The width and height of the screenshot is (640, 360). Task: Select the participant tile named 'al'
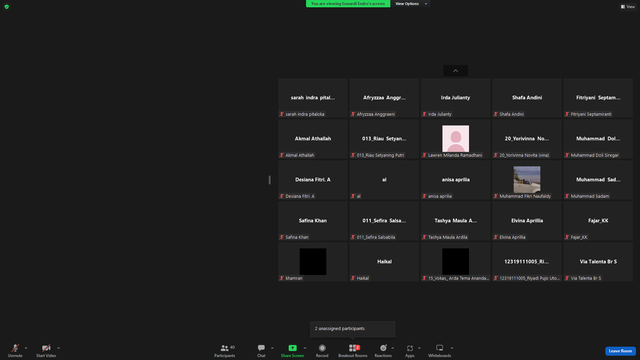384,180
